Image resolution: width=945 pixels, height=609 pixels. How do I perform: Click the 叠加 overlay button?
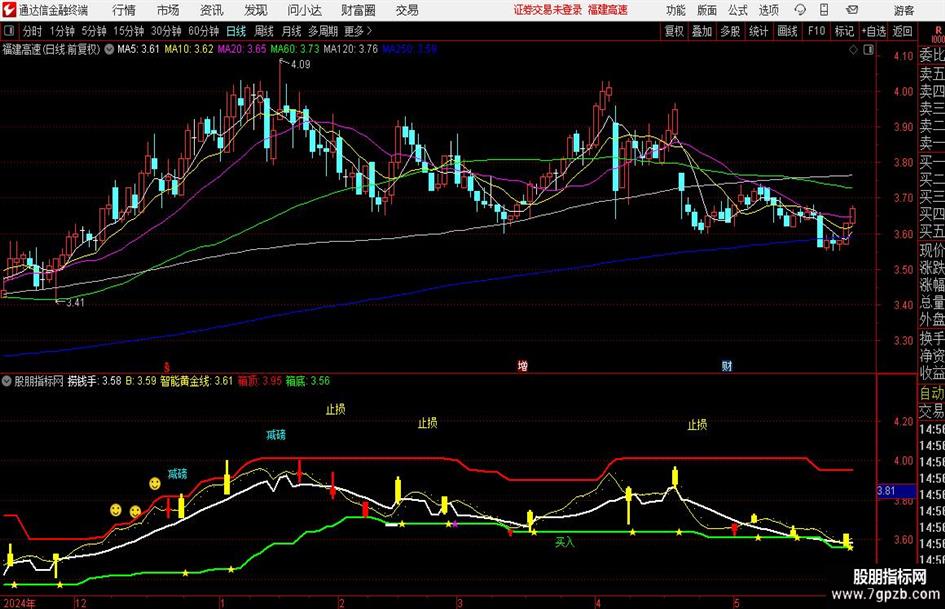coord(702,31)
